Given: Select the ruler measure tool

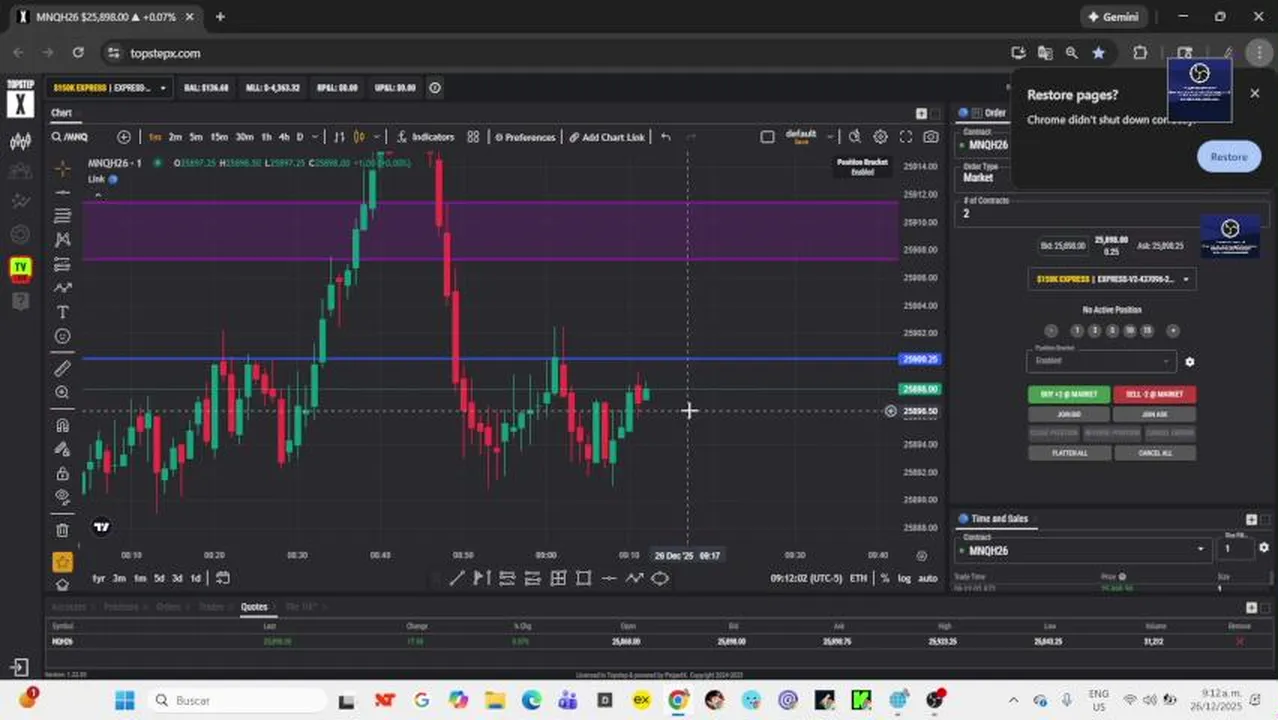Looking at the screenshot, I should pyautogui.click(x=63, y=368).
